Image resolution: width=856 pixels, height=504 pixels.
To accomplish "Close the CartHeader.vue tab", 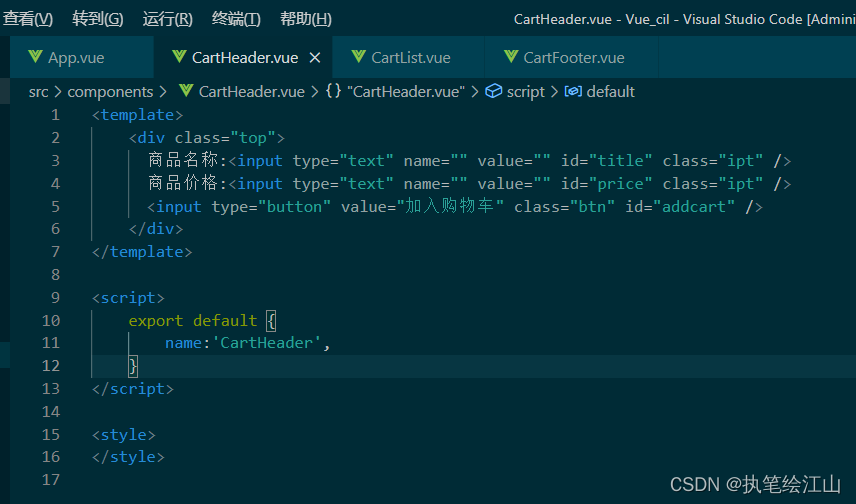I will [315, 57].
